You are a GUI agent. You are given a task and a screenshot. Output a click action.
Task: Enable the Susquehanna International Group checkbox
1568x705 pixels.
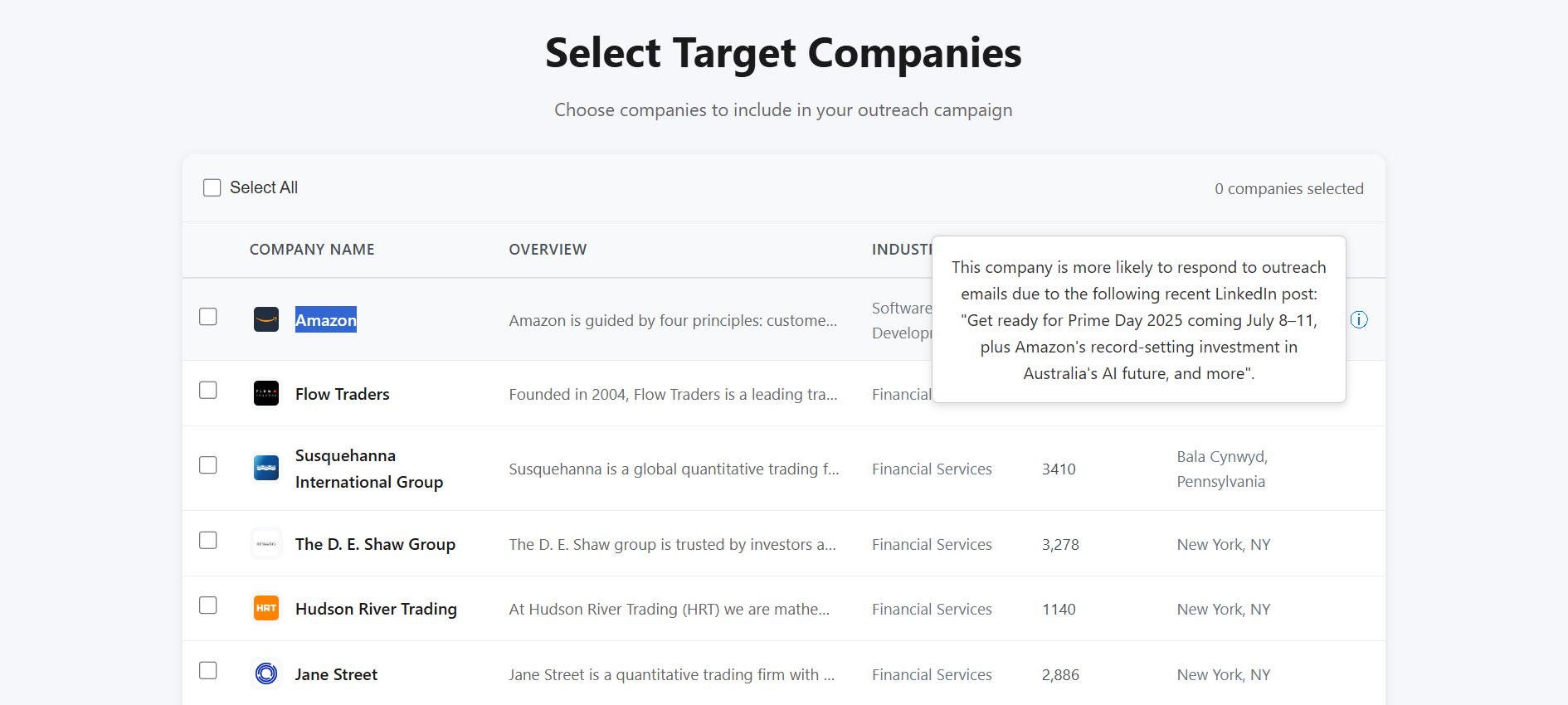point(208,465)
